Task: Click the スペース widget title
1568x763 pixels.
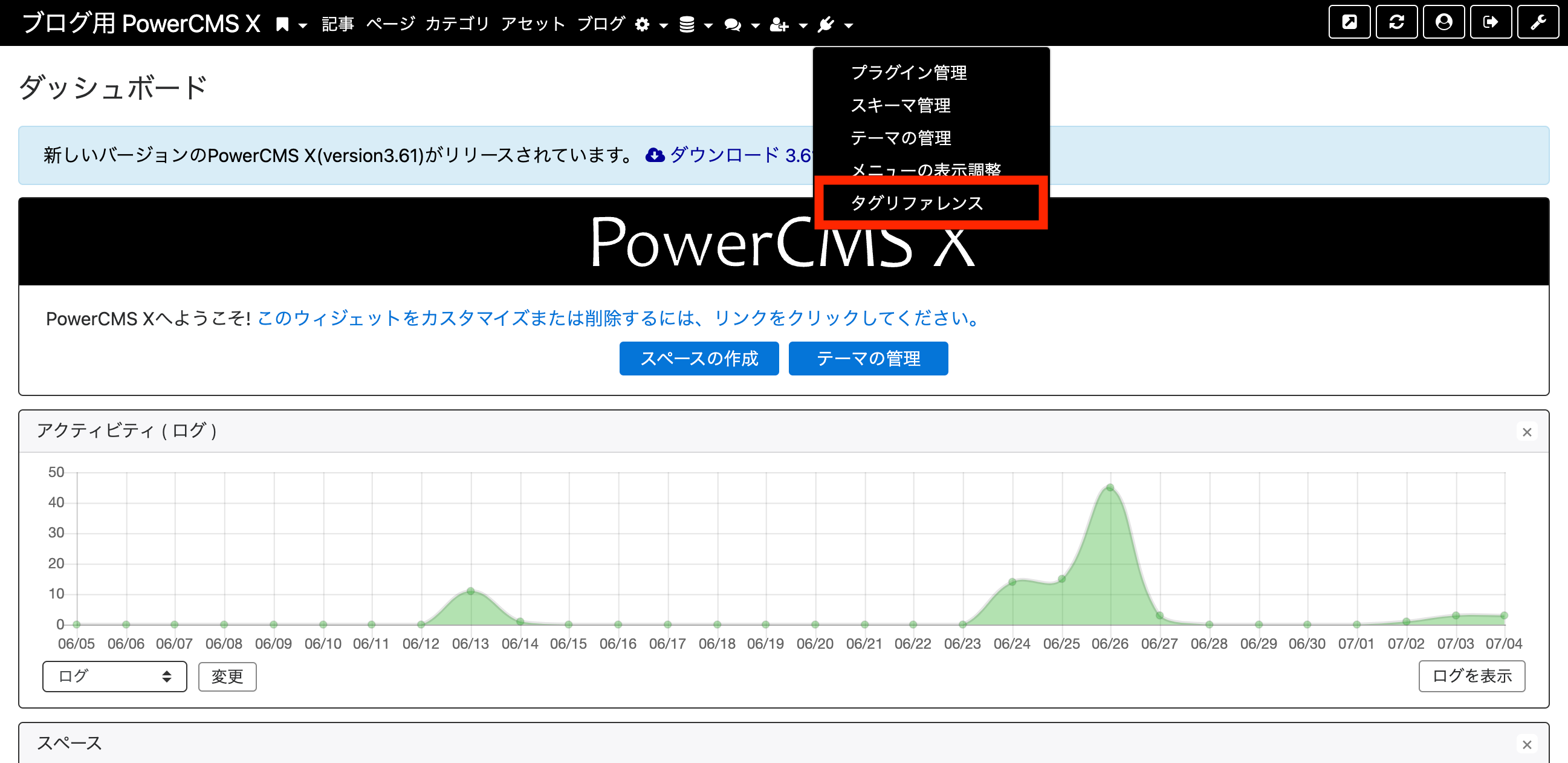Action: pos(70,743)
